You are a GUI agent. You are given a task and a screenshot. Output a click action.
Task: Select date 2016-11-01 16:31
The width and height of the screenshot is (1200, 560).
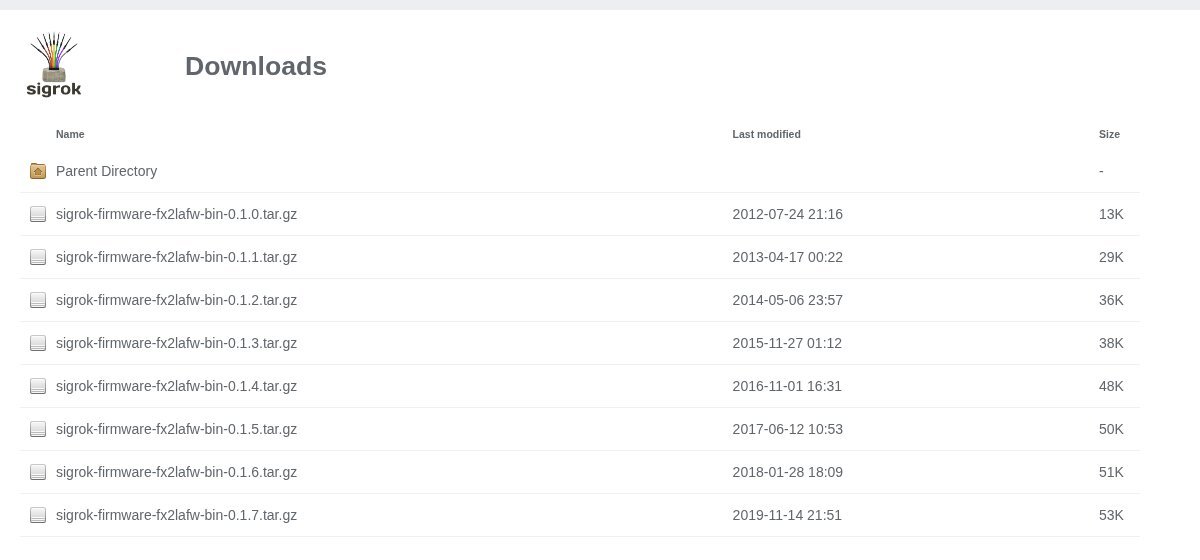pyautogui.click(x=787, y=386)
